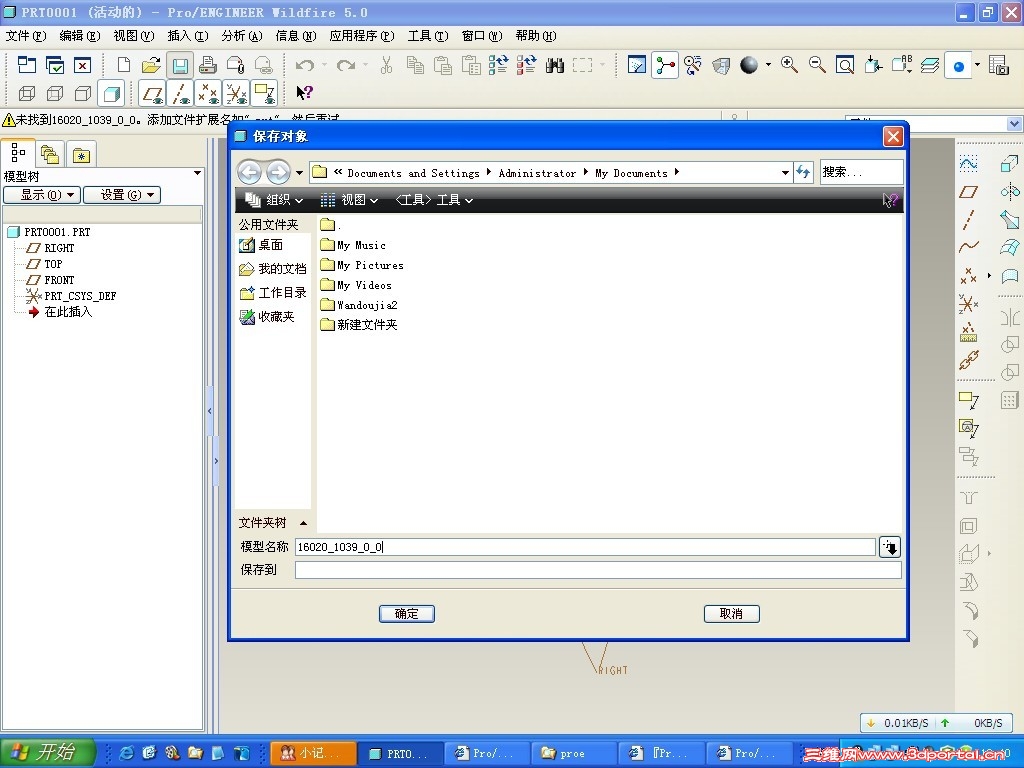Switch to shaded display style
1024x768 pixels.
pos(112,93)
